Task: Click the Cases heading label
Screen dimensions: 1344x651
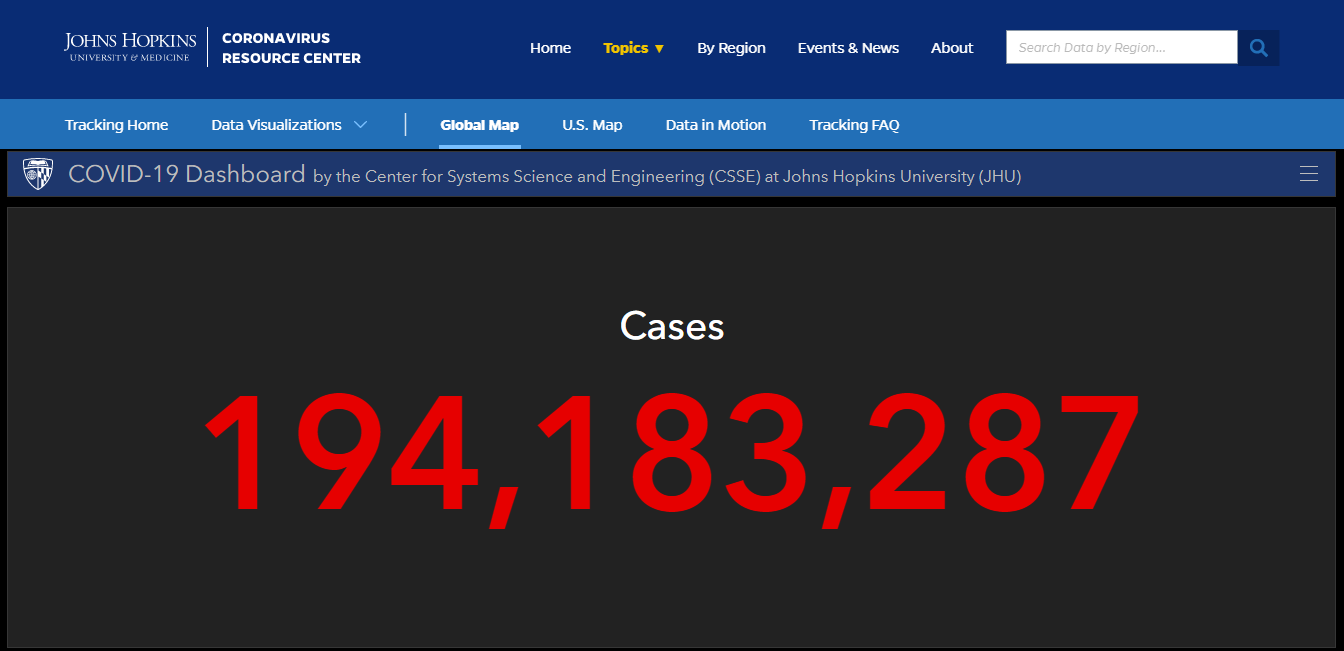Action: (x=672, y=326)
